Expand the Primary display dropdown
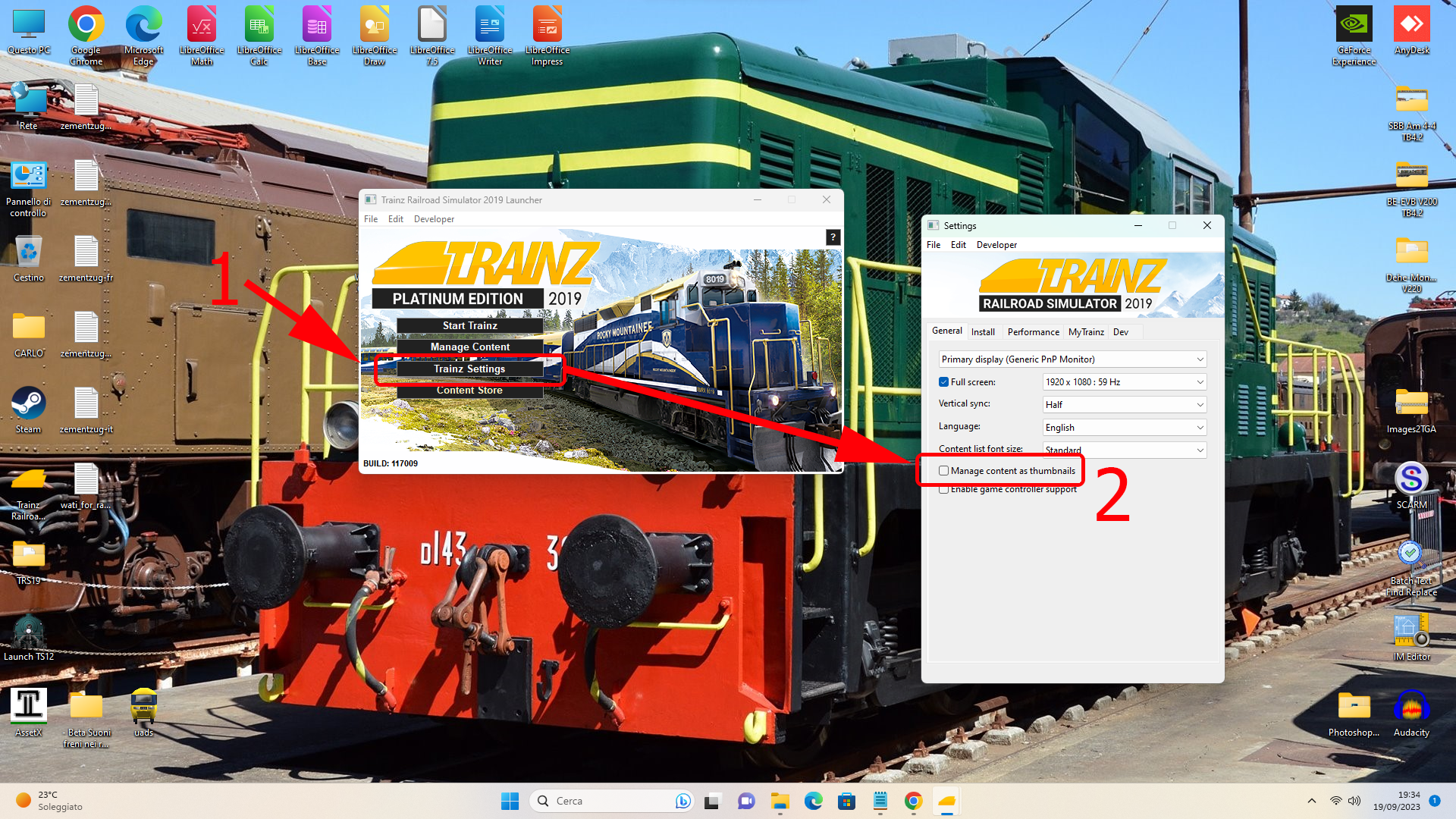Screen dimensions: 1456x819 click(x=1072, y=359)
